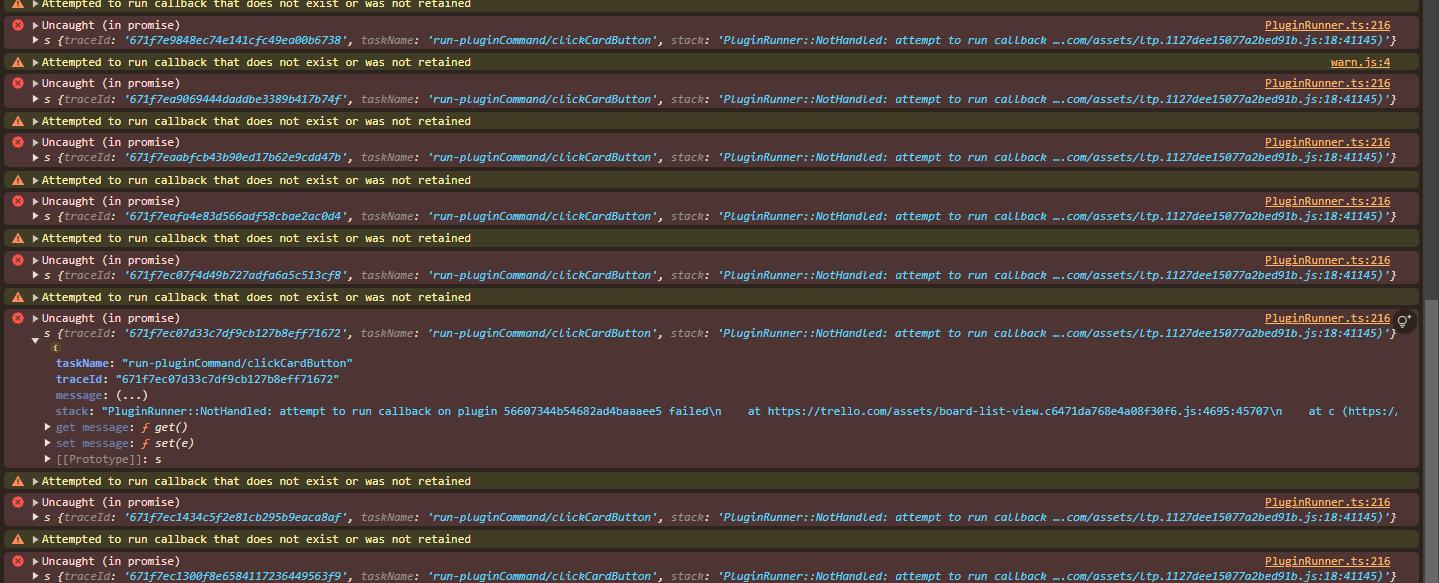Click error icon of trace 671f7ec130 entry

[17, 562]
